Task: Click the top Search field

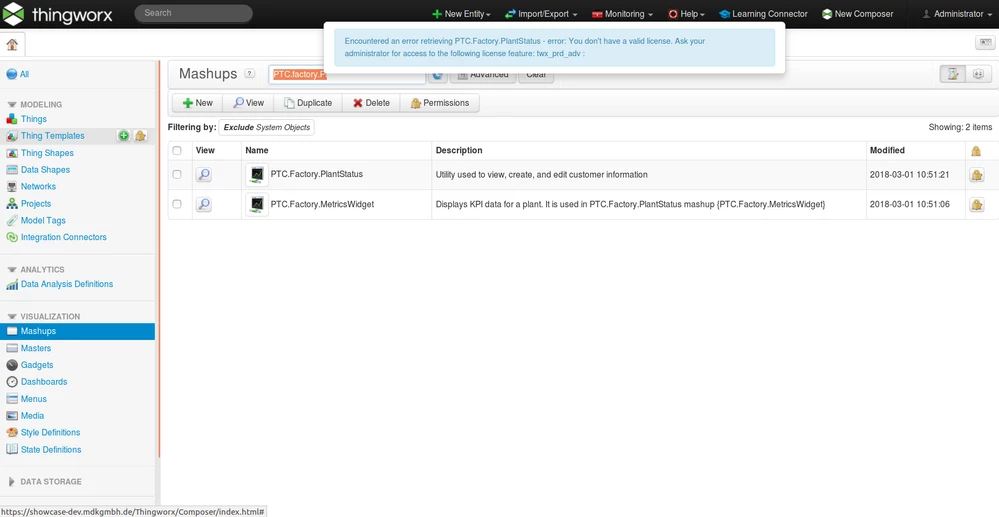Action: coord(194,13)
